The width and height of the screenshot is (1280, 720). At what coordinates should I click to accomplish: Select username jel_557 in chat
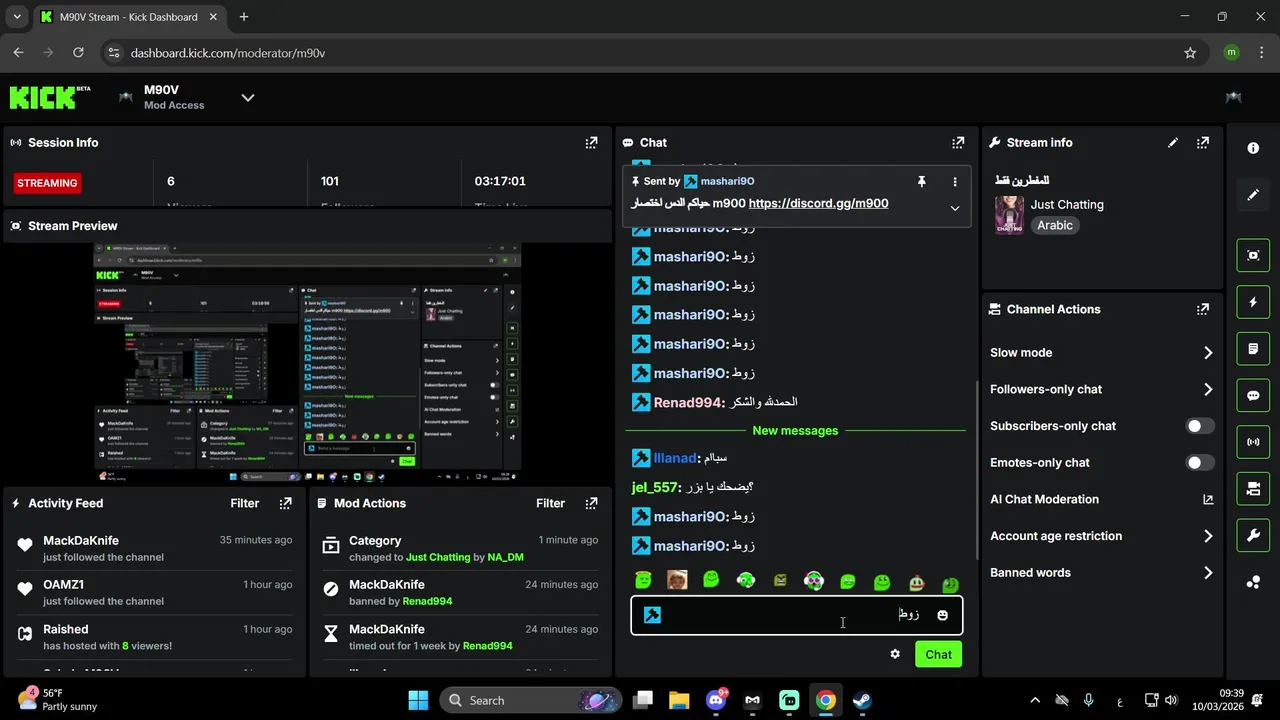655,487
